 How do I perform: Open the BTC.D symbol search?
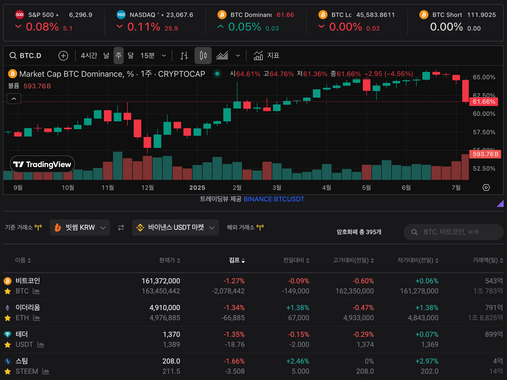point(26,56)
